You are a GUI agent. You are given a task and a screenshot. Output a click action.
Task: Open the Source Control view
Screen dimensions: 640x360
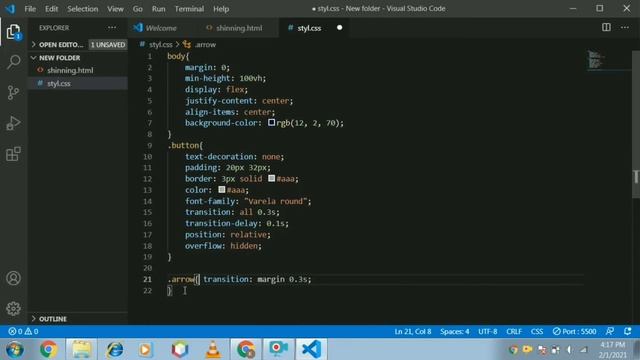coord(13,93)
